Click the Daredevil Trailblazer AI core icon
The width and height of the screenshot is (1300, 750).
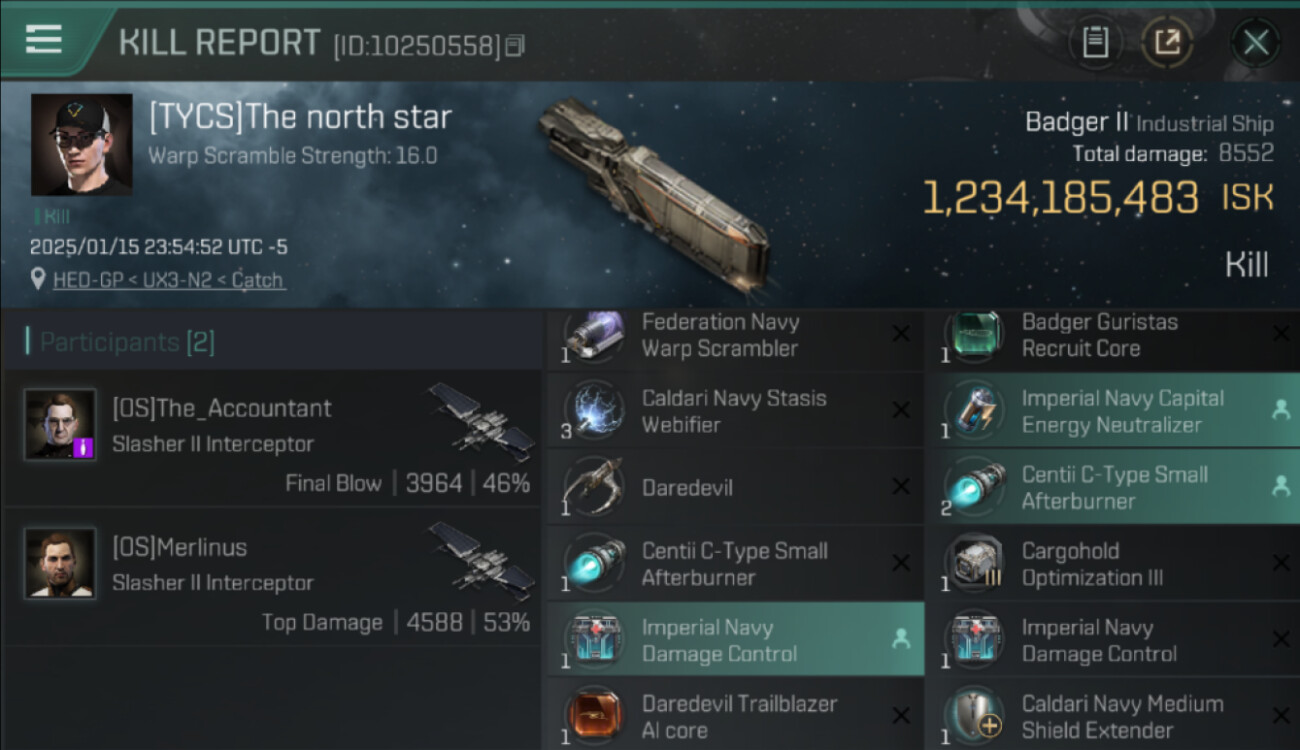coord(594,717)
